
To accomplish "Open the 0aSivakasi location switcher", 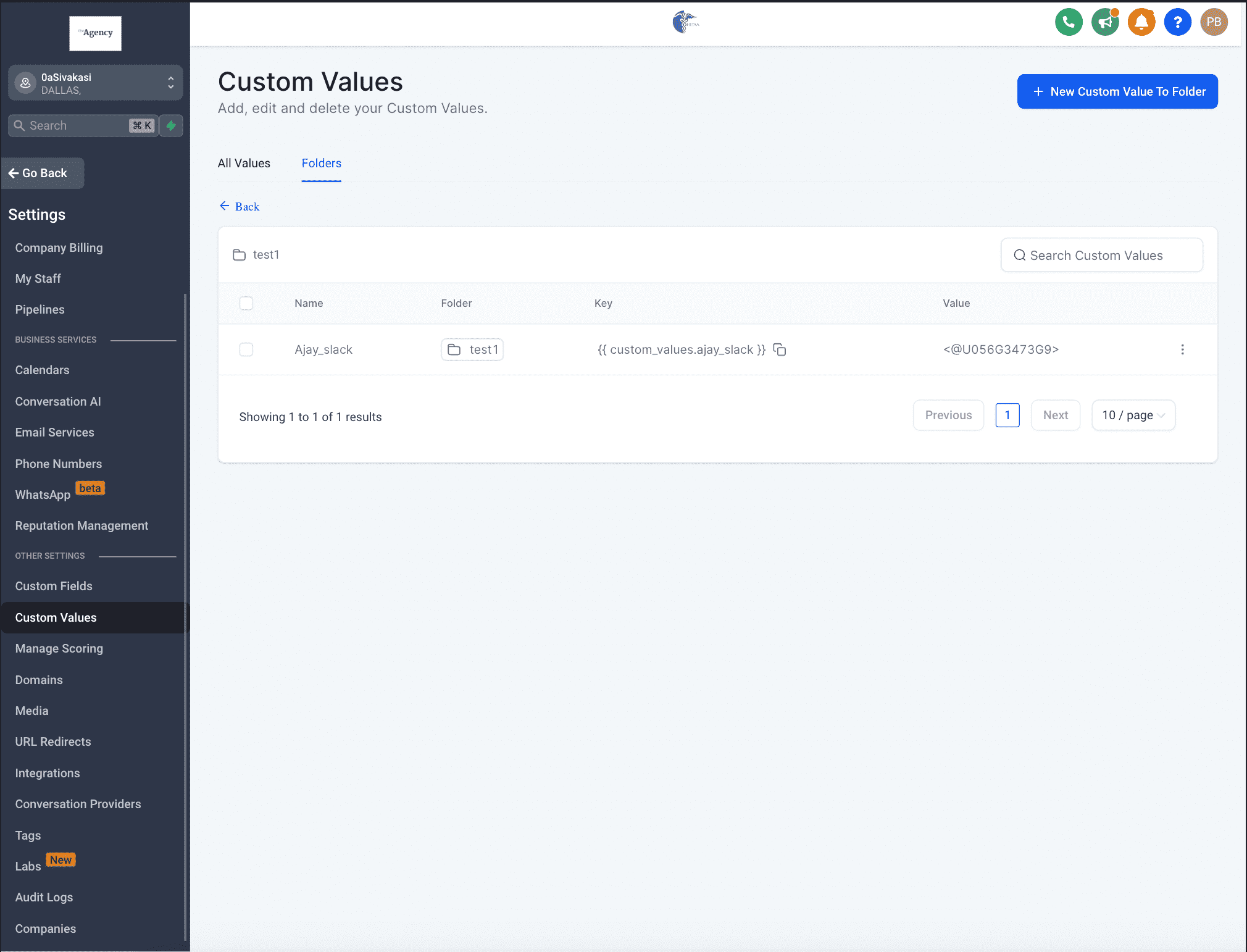I will pos(95,83).
